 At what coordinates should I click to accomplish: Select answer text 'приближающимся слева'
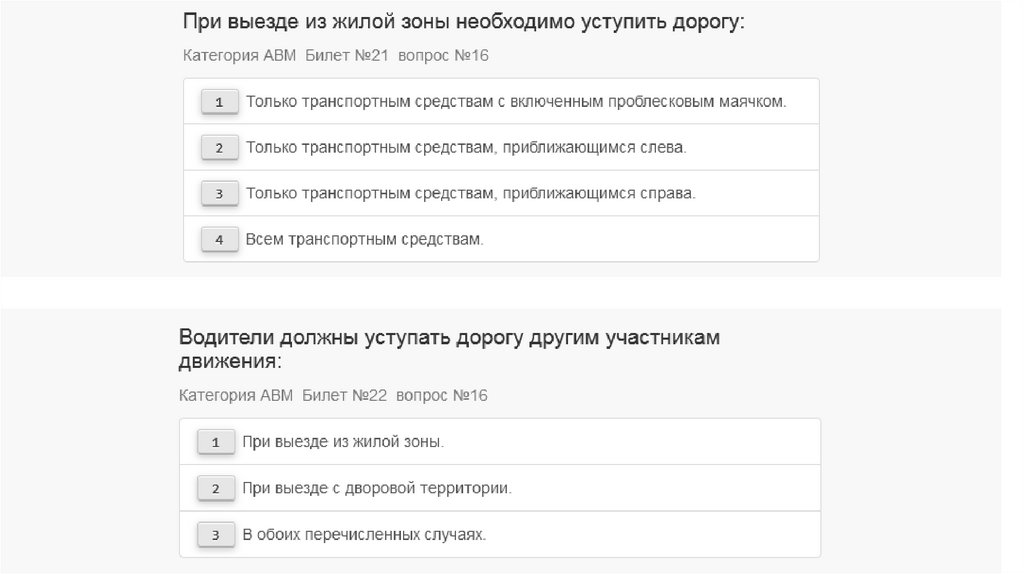pos(466,148)
